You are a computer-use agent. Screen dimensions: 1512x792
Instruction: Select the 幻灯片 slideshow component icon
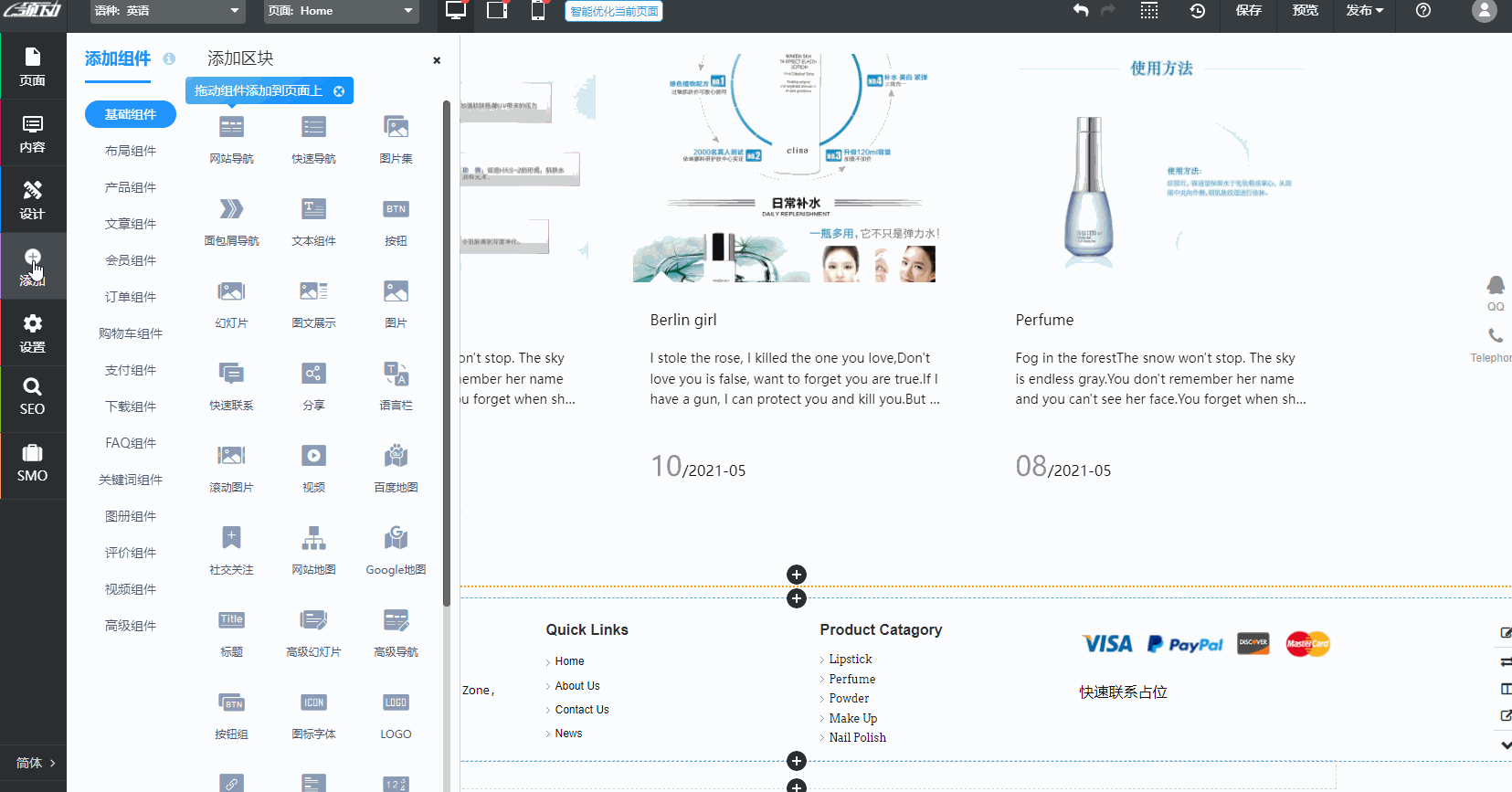pos(231,292)
